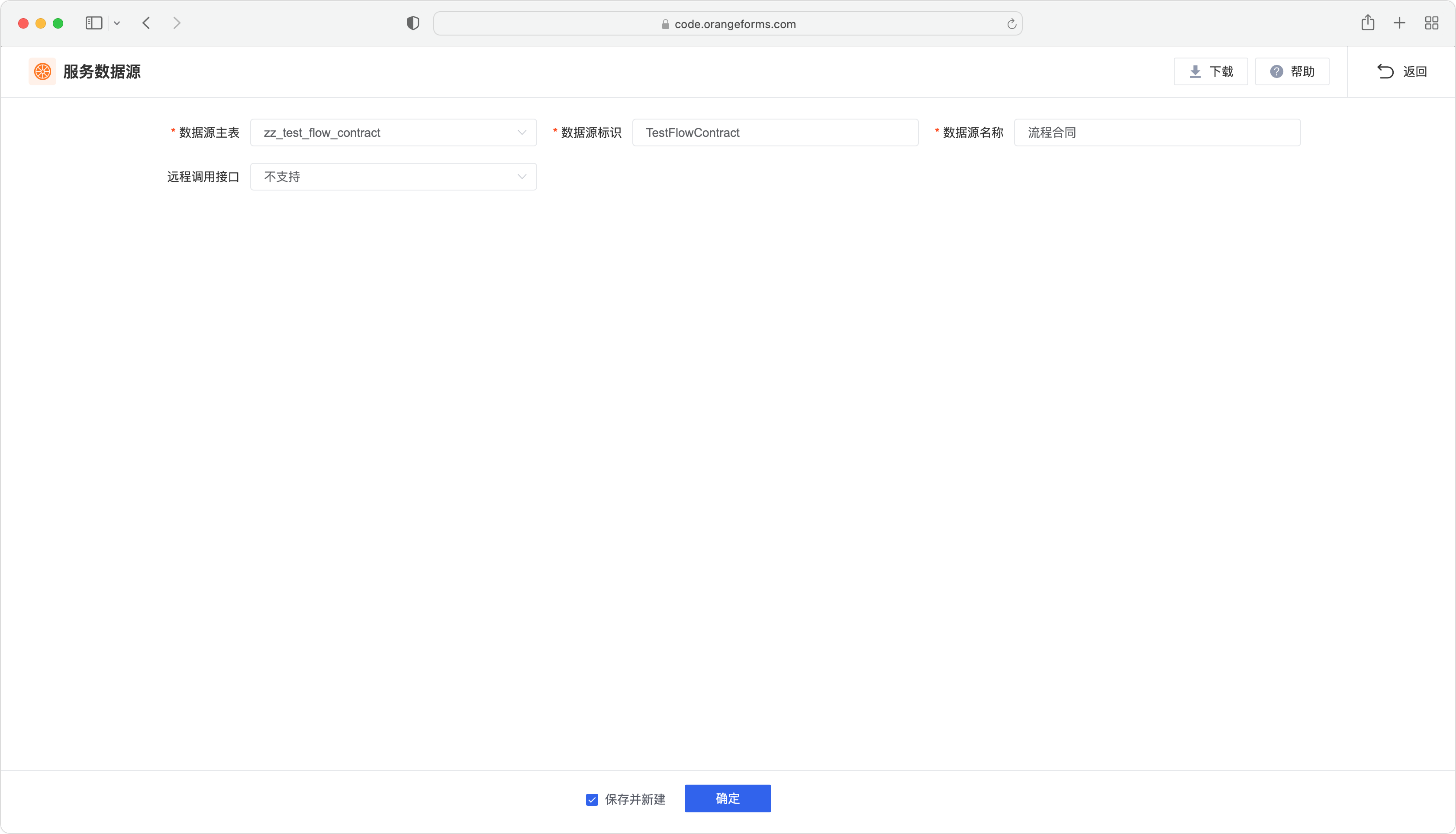Click the 数据源标识 input field

[x=775, y=133]
